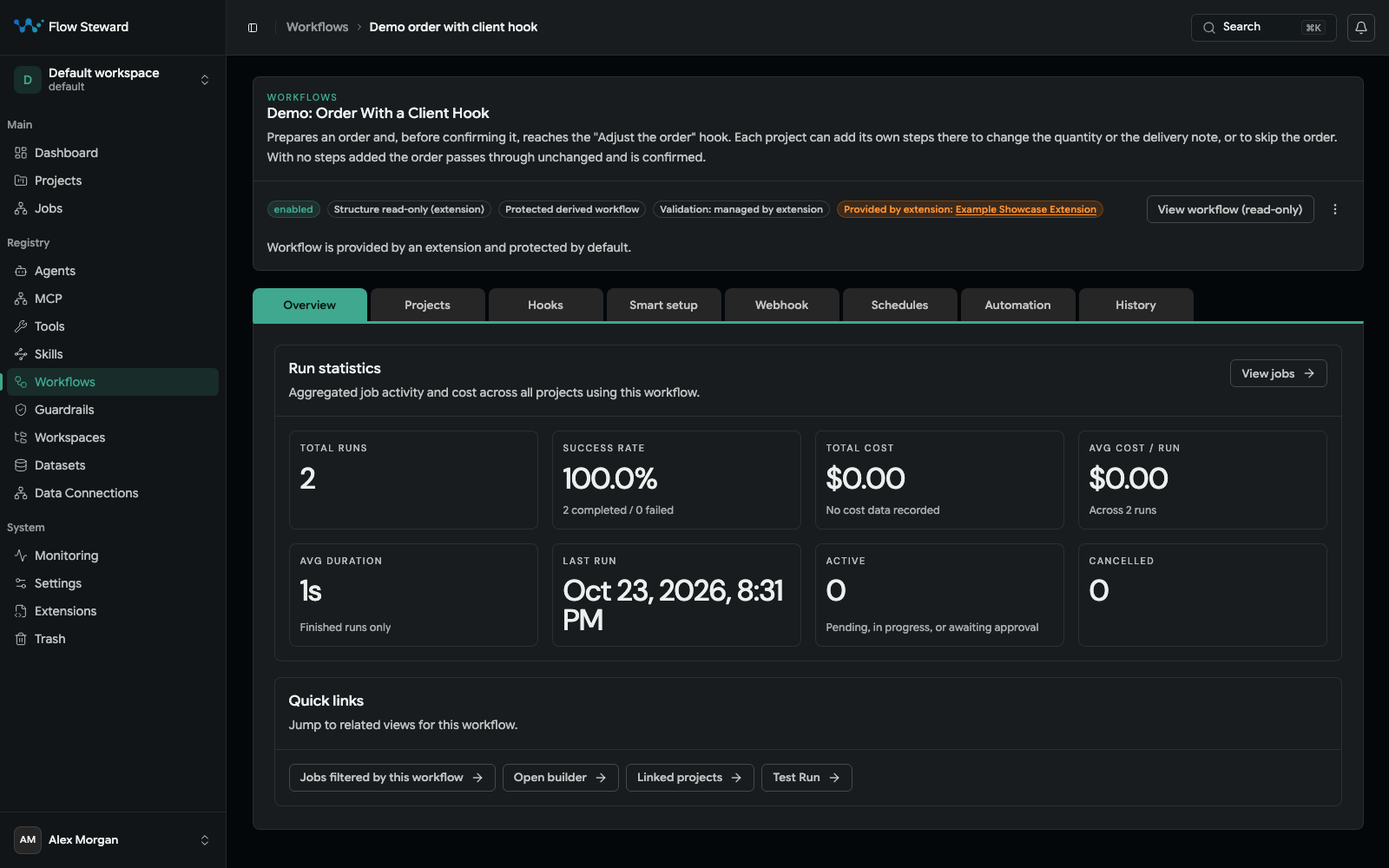This screenshot has height=868, width=1389.
Task: Click the Trash bin icon
Action: [21, 639]
